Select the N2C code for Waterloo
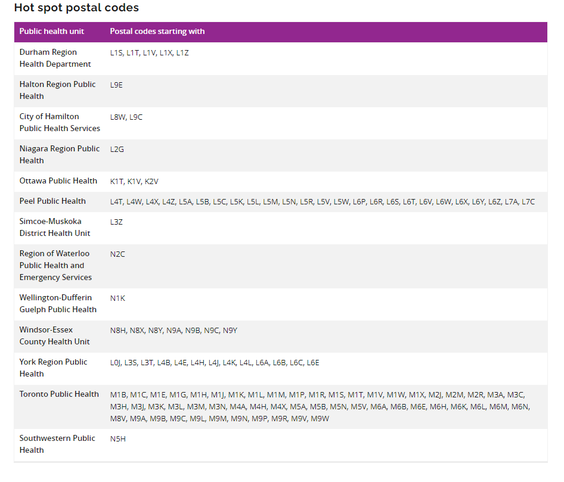Viewport: 564px width, 482px height. coord(117,254)
